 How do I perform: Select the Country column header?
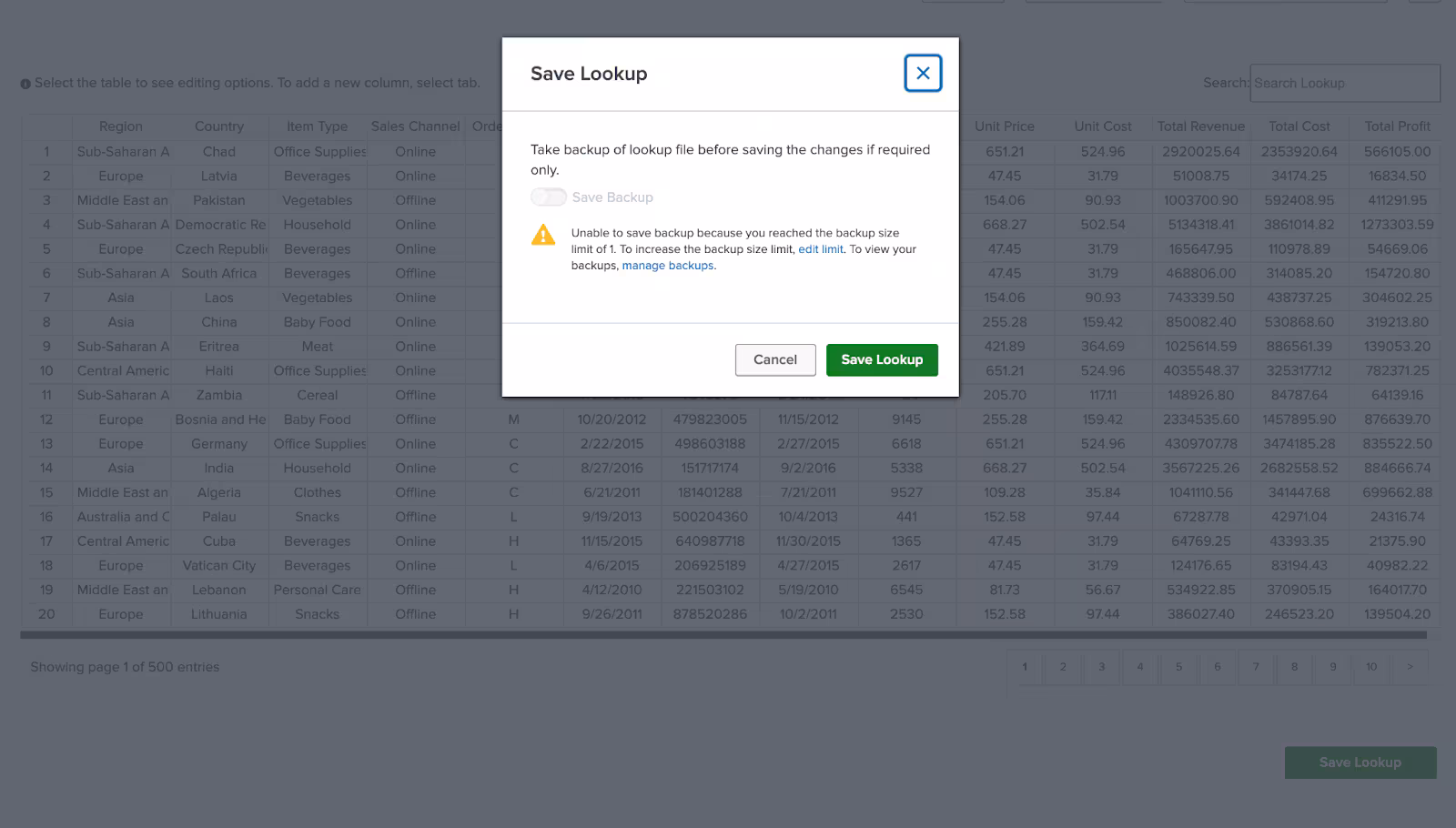(x=218, y=126)
